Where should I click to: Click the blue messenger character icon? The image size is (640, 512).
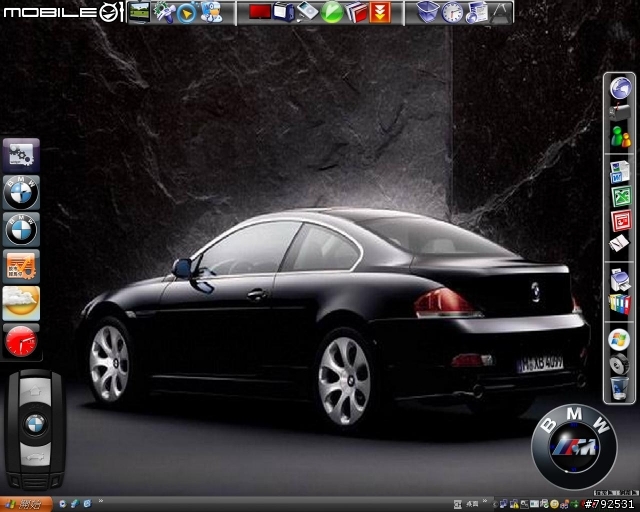point(212,12)
